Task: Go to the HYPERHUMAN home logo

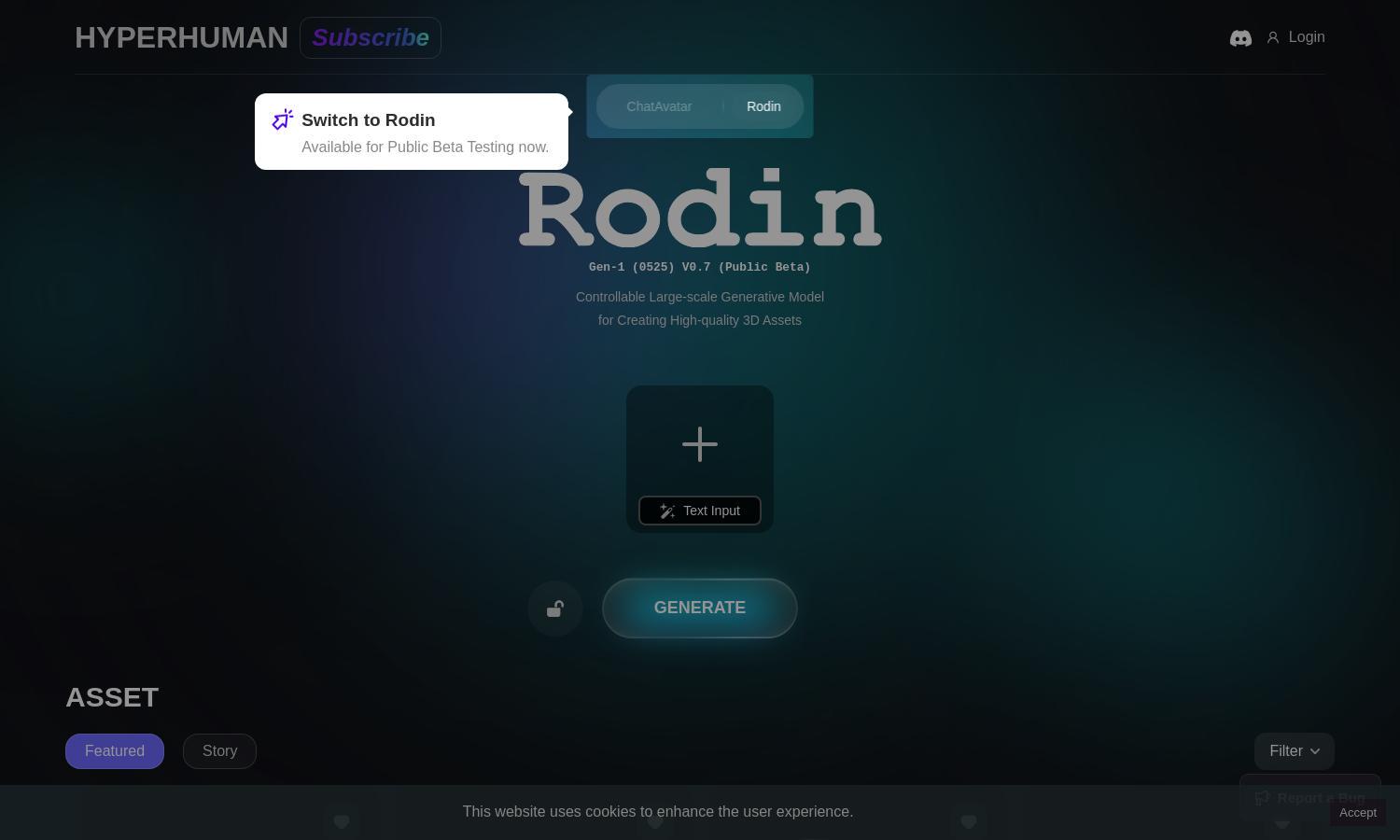Action: coord(181,38)
